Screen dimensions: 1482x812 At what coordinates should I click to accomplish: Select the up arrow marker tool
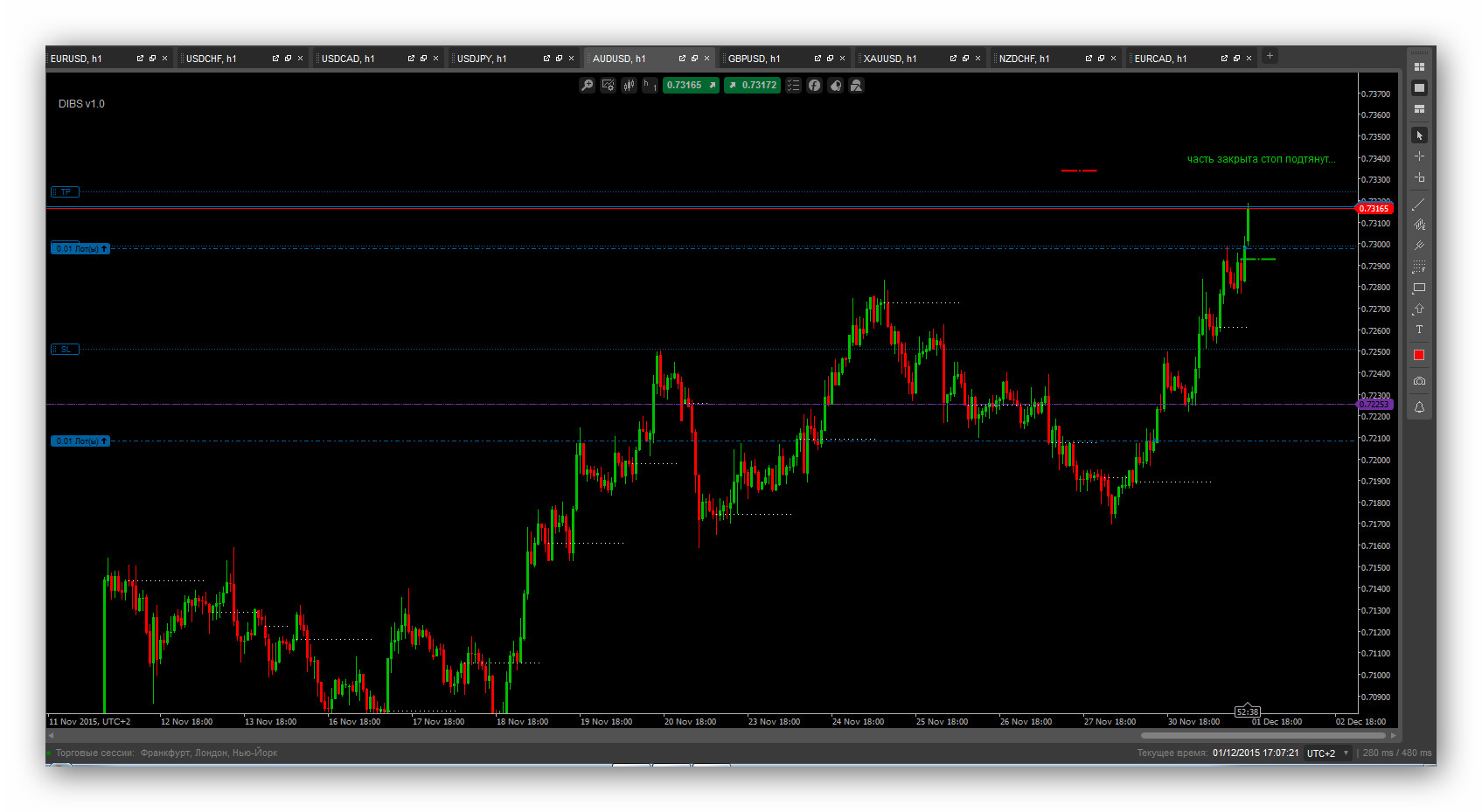pyautogui.click(x=1419, y=309)
